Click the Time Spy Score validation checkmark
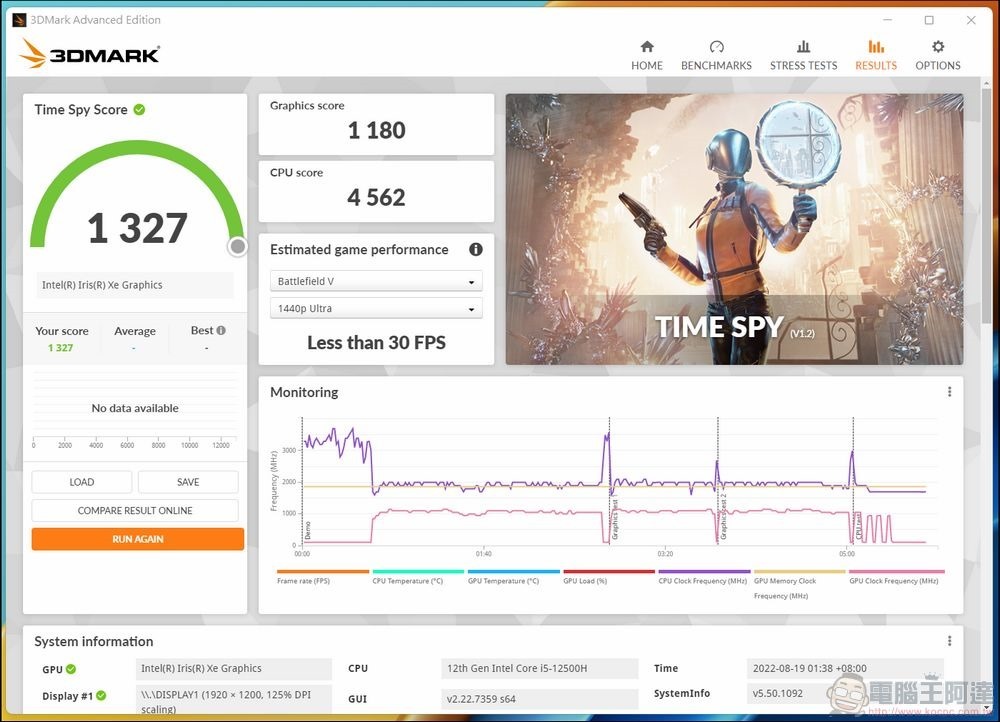The width and height of the screenshot is (1000, 722). [139, 110]
